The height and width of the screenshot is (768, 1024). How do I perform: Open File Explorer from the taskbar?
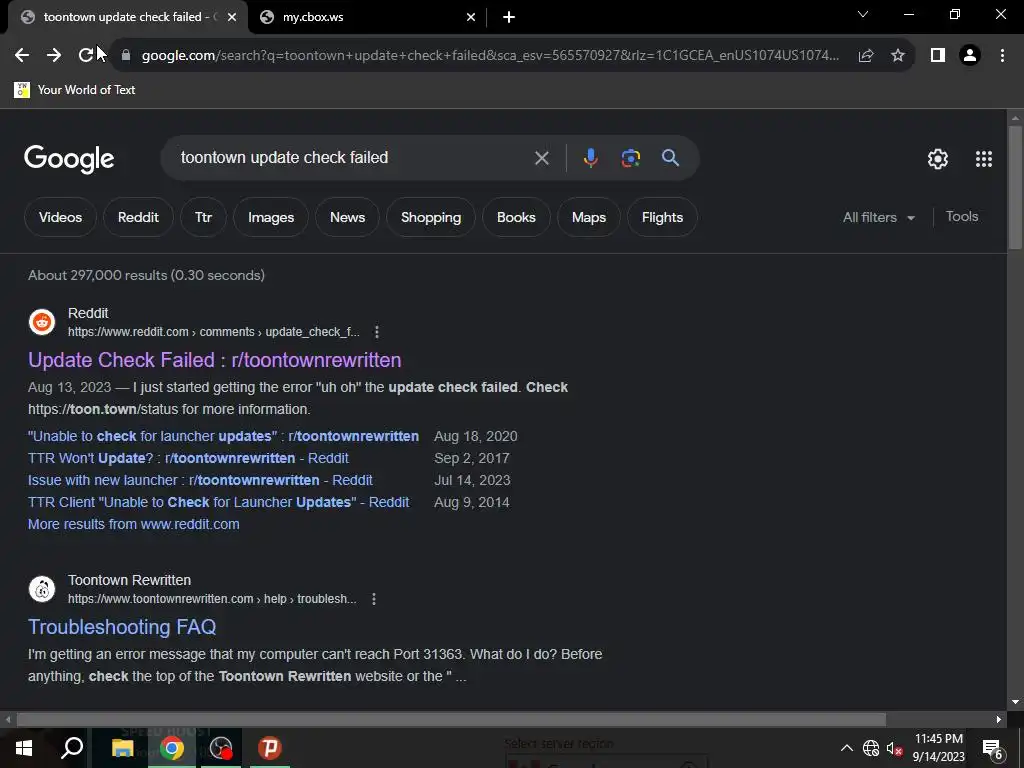coord(122,748)
